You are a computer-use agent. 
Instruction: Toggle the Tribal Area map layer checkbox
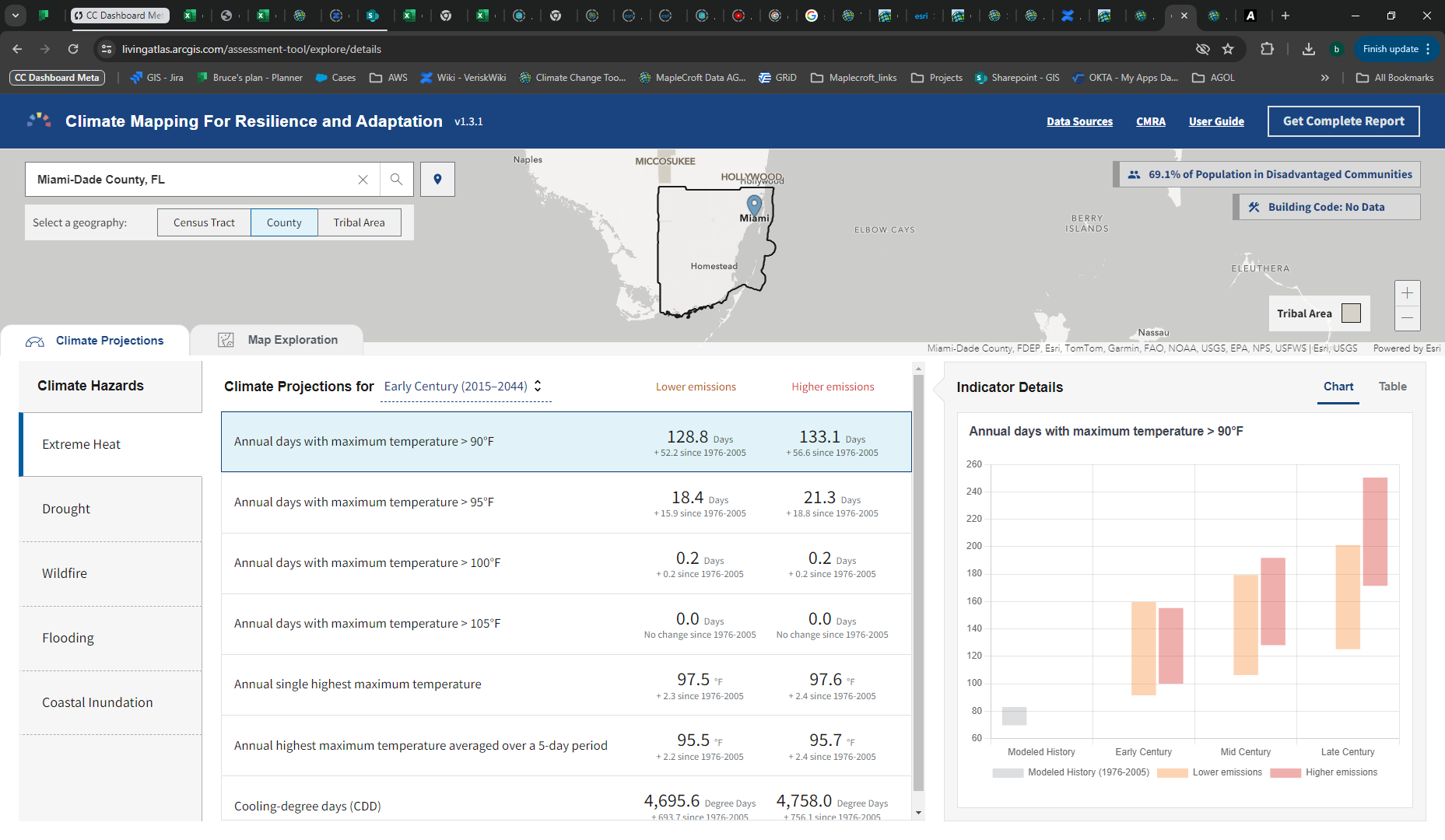click(x=1352, y=313)
